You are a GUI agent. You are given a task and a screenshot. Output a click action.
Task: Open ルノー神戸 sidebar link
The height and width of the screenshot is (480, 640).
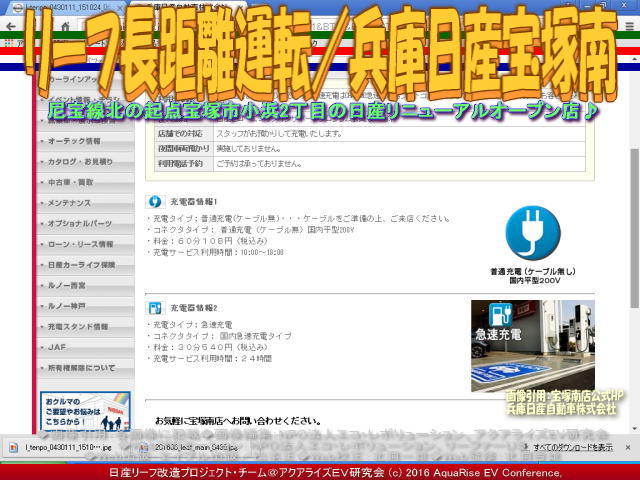point(85,306)
